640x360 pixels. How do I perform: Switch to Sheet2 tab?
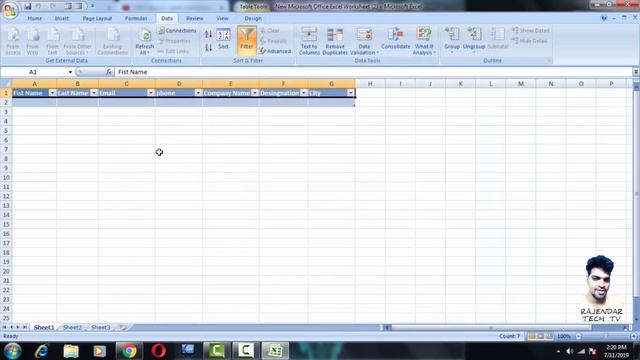[x=72, y=327]
